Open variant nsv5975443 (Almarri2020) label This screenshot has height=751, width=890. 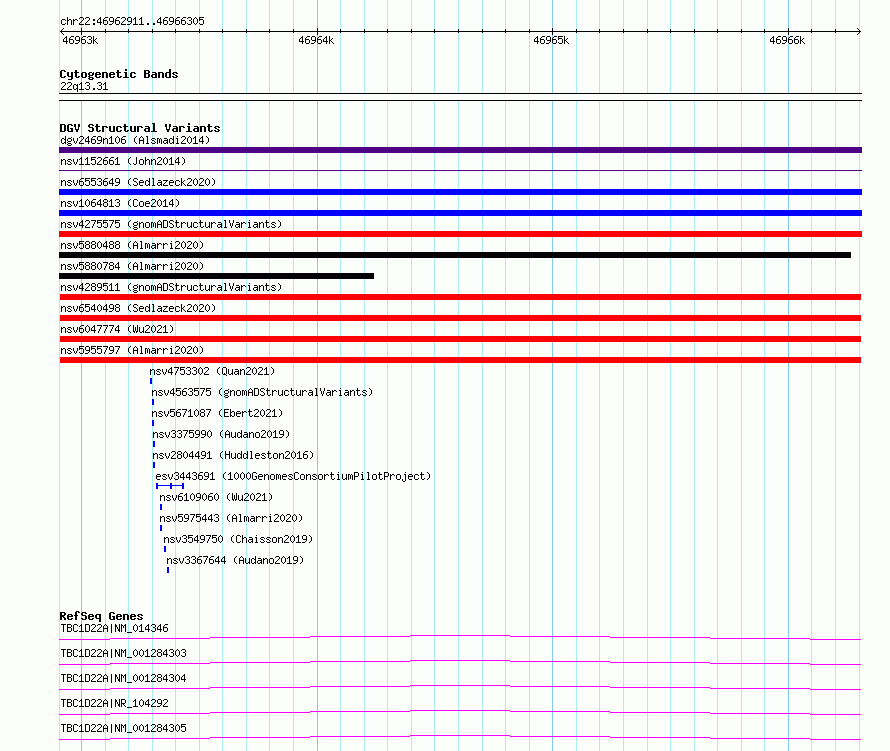[x=231, y=518]
